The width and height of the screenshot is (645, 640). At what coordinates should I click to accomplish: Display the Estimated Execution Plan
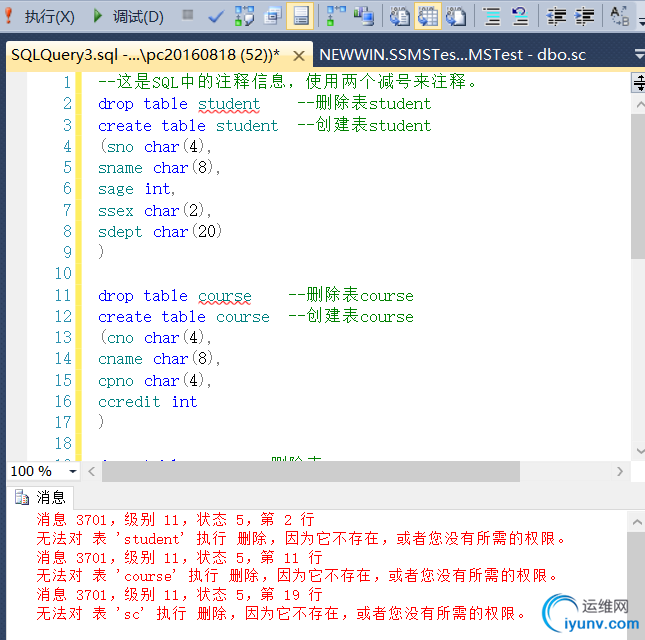[x=244, y=16]
